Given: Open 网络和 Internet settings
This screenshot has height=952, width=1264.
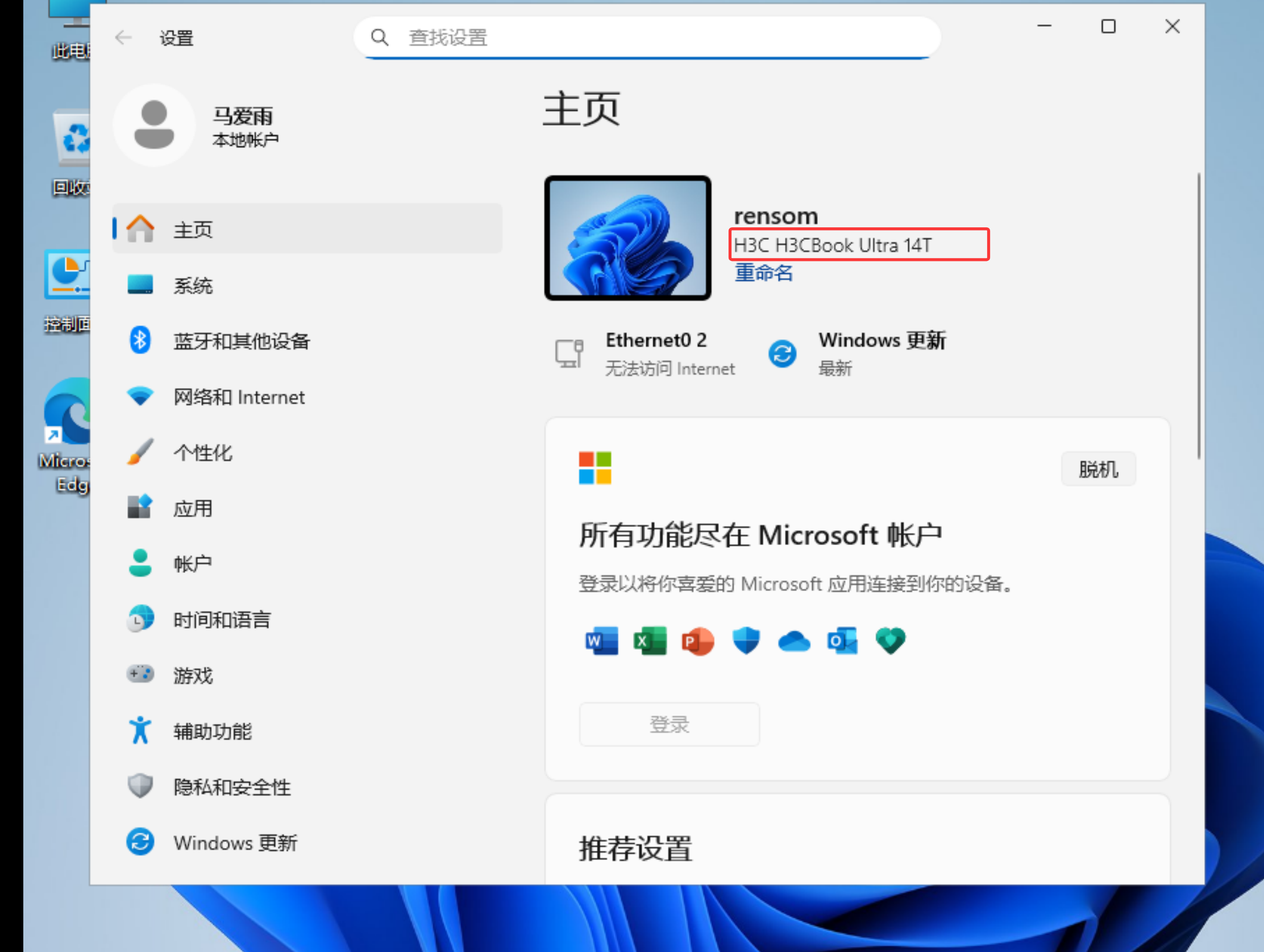Looking at the screenshot, I should [x=239, y=397].
